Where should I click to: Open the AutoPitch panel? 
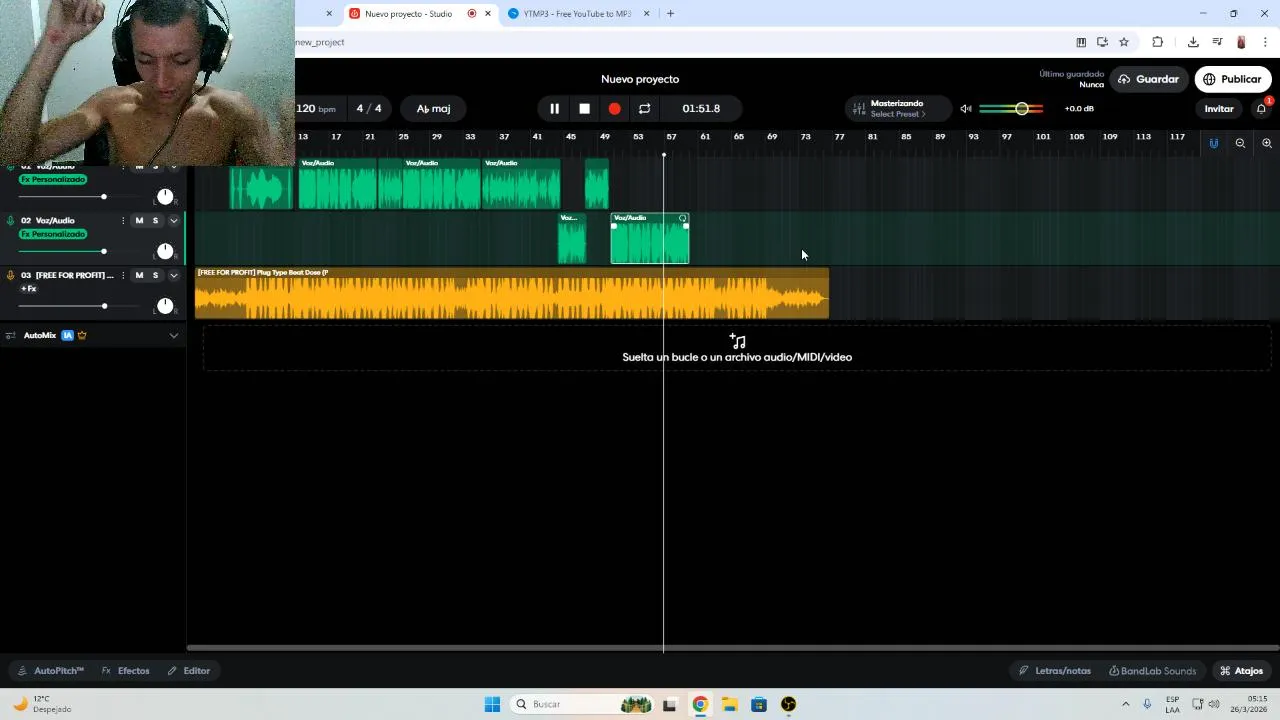(50, 671)
